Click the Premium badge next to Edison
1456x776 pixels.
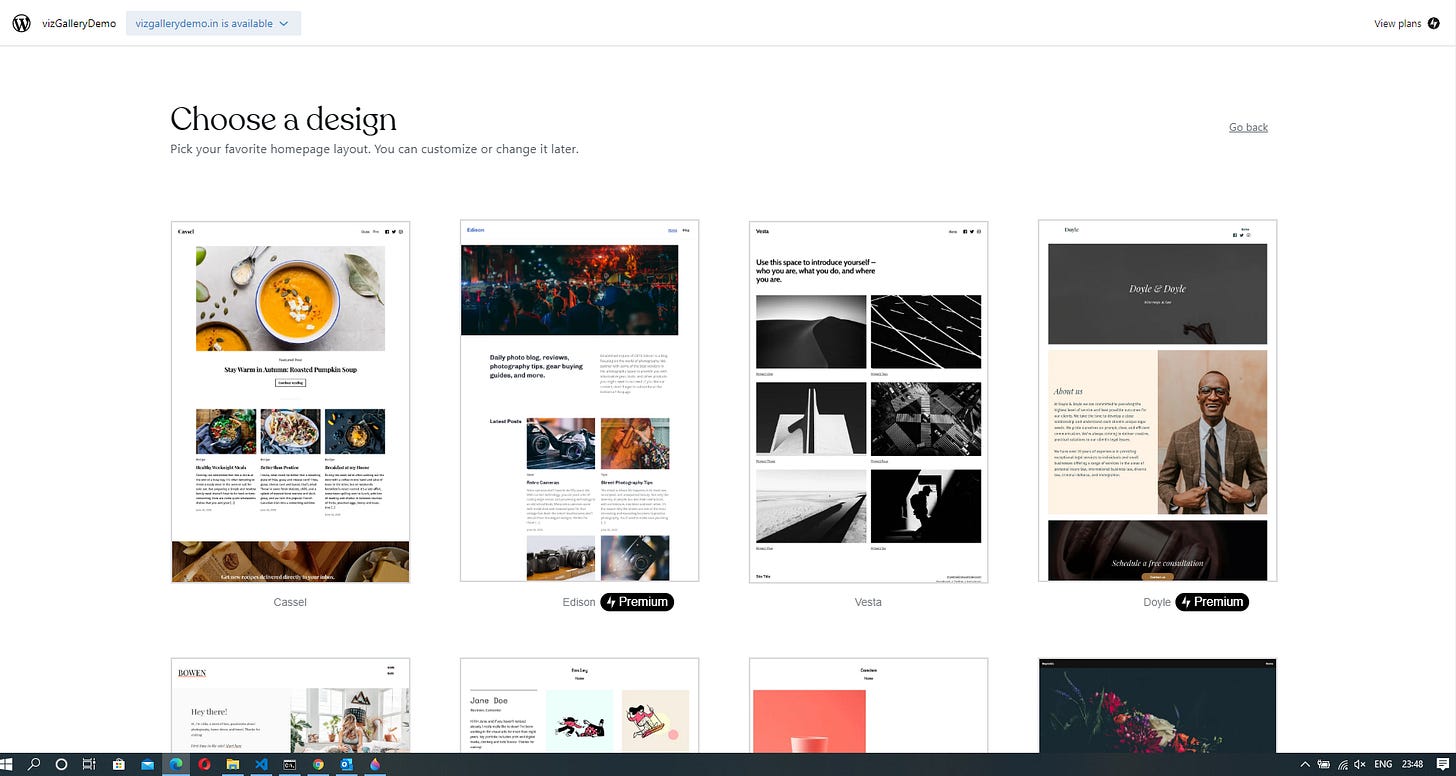(x=637, y=602)
